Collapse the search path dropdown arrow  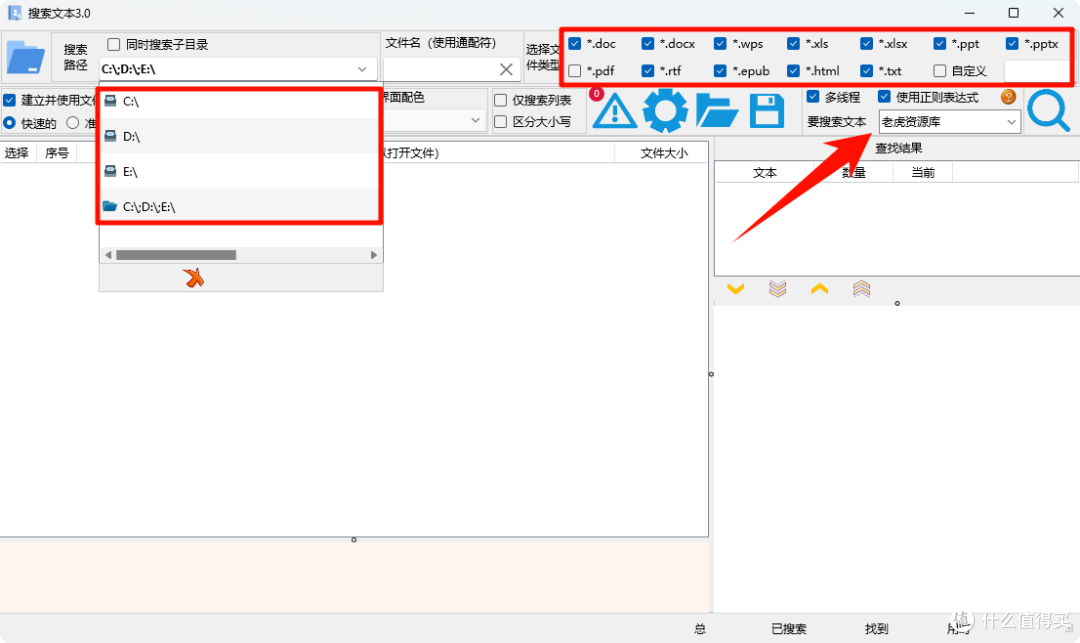(362, 70)
